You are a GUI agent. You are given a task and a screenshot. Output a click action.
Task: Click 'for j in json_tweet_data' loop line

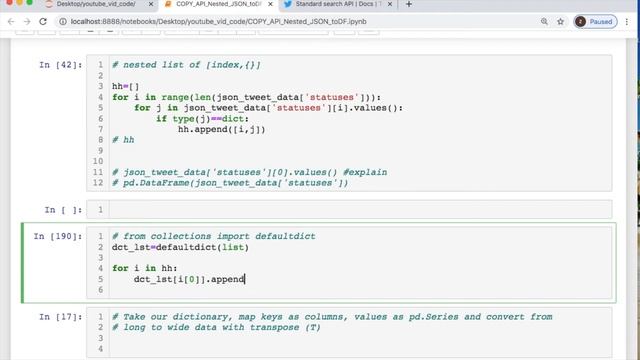click(x=269, y=108)
